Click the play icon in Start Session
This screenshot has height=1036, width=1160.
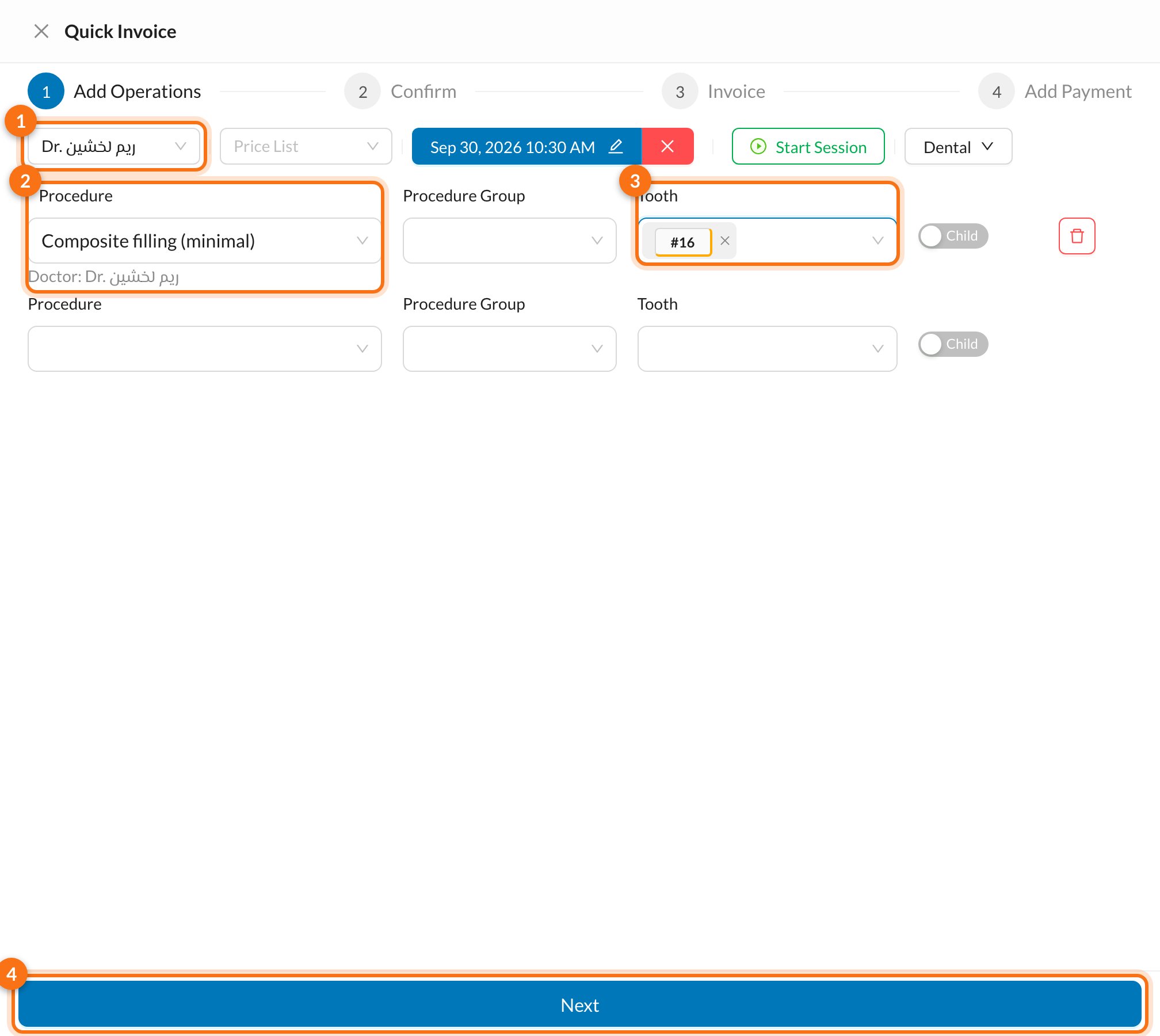[758, 147]
